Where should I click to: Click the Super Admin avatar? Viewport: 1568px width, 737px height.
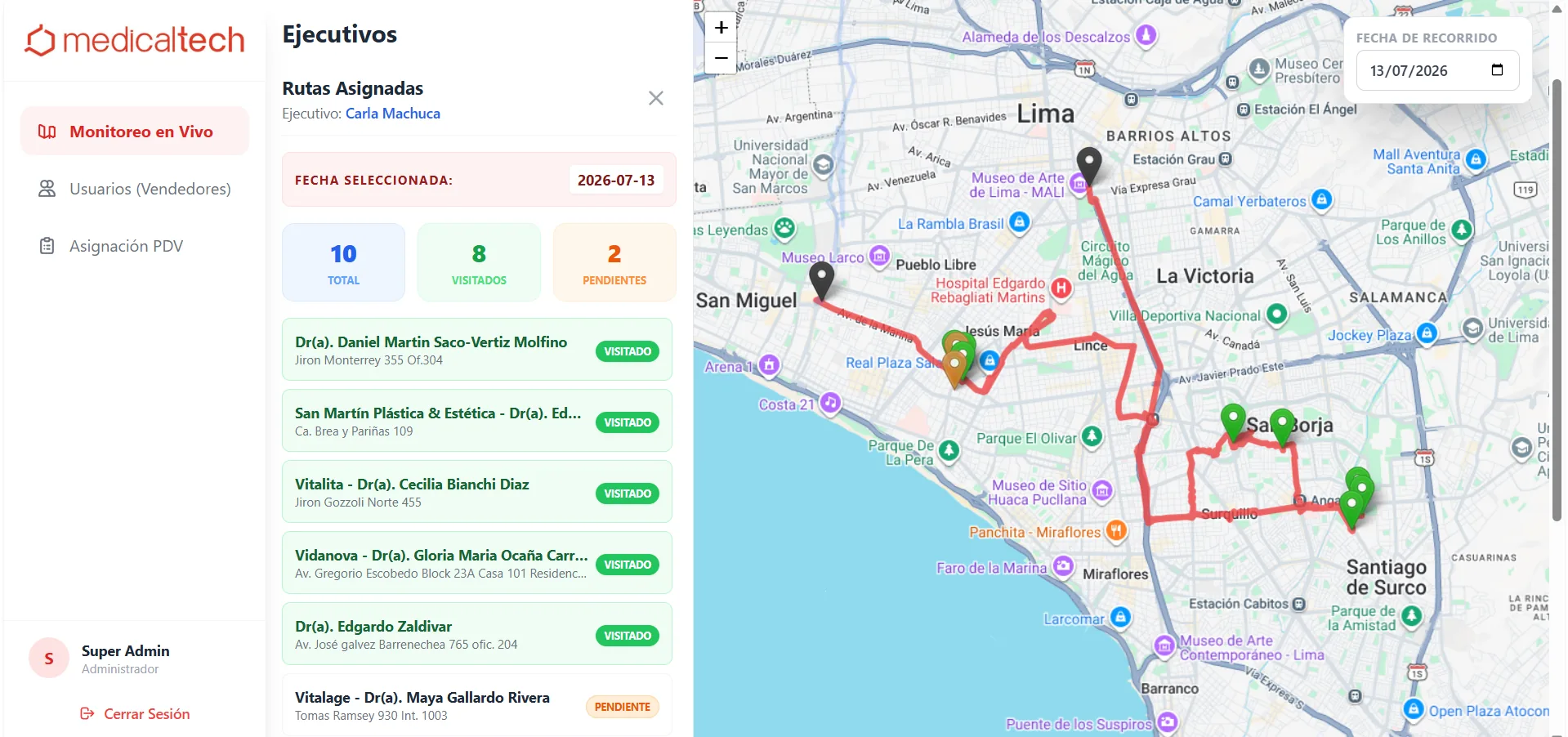(x=49, y=659)
